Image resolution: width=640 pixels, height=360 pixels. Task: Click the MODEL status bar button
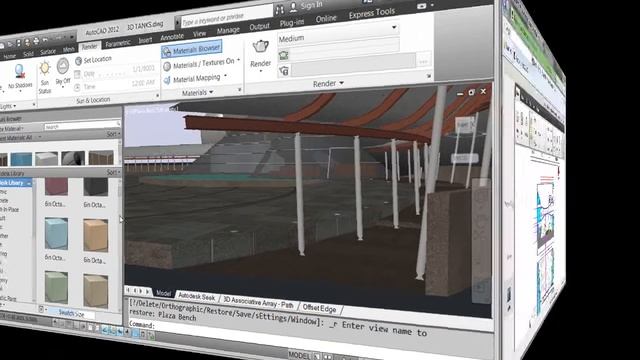[299, 356]
